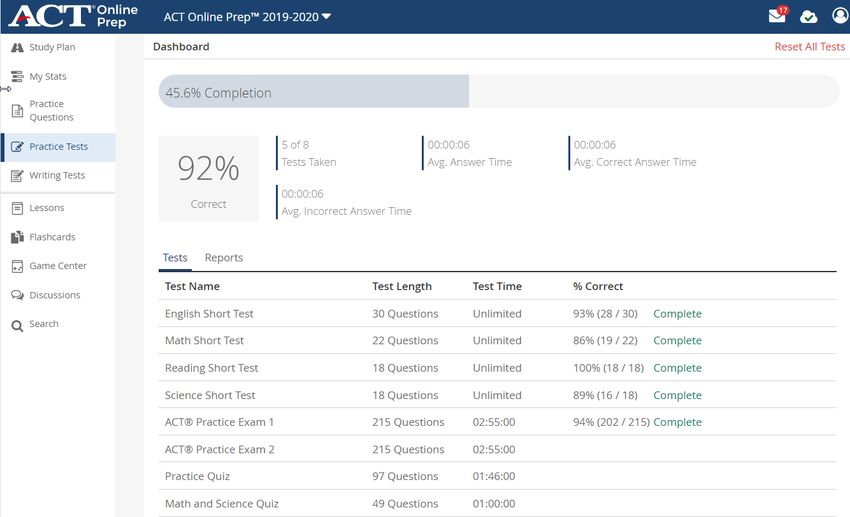The image size is (850, 517).
Task: Click the Discussions chat bubbles icon
Action: pos(17,295)
